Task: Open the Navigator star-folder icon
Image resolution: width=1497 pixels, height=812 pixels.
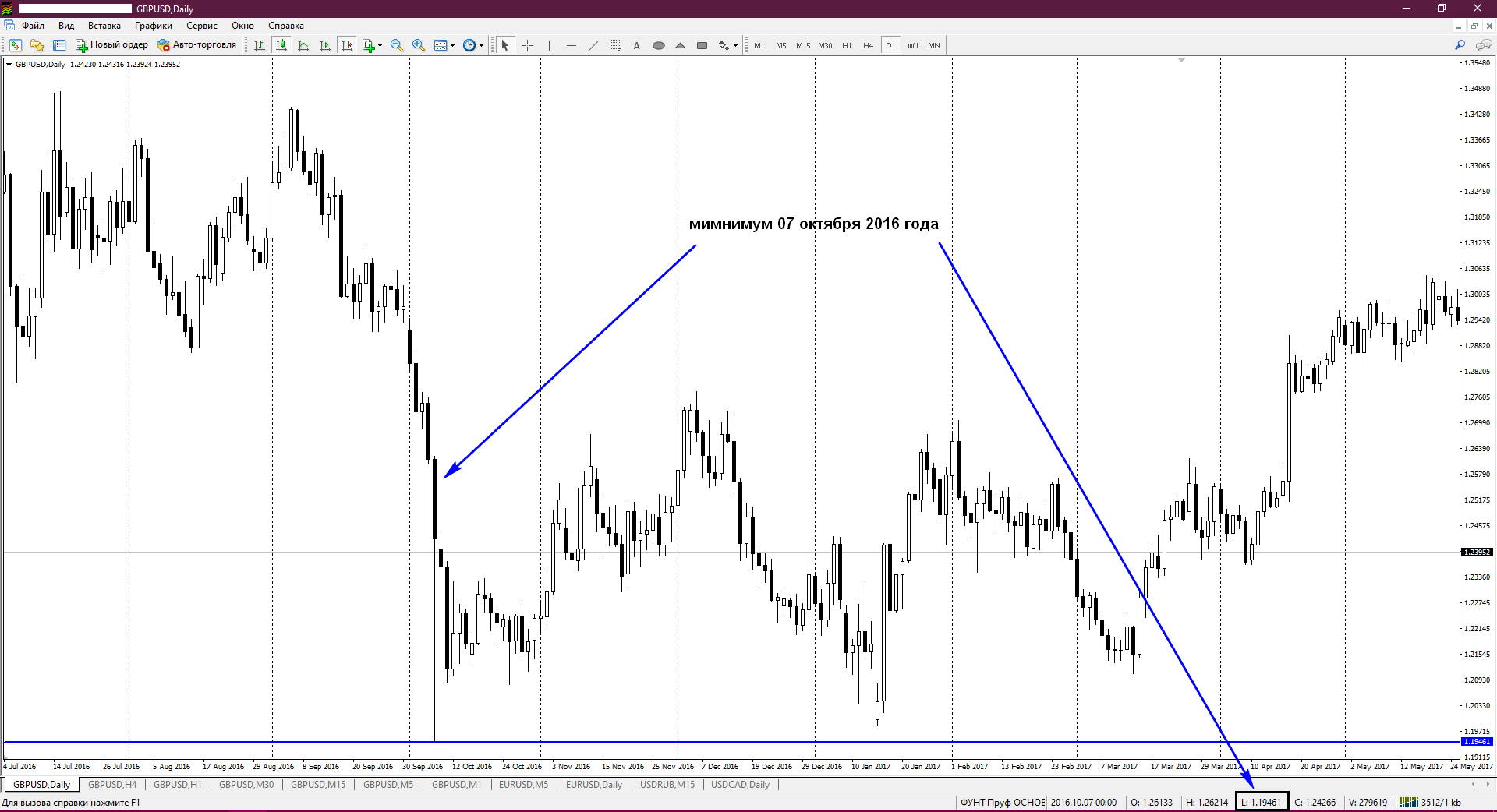Action: pyautogui.click(x=37, y=45)
